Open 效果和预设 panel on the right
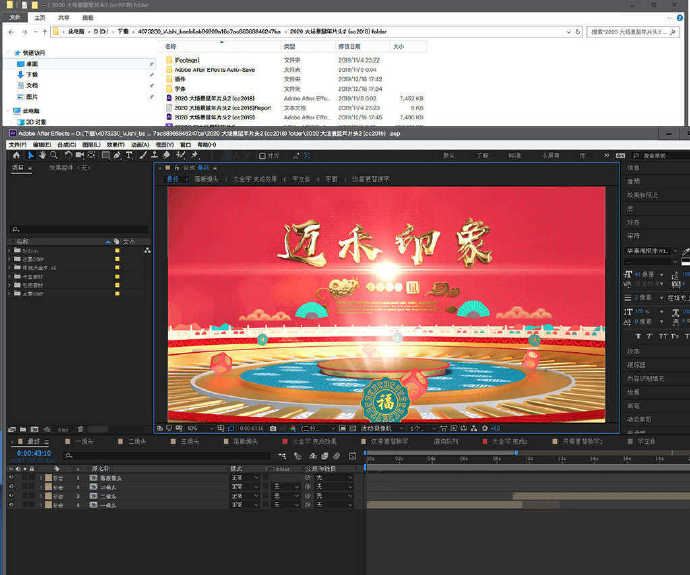 point(643,195)
